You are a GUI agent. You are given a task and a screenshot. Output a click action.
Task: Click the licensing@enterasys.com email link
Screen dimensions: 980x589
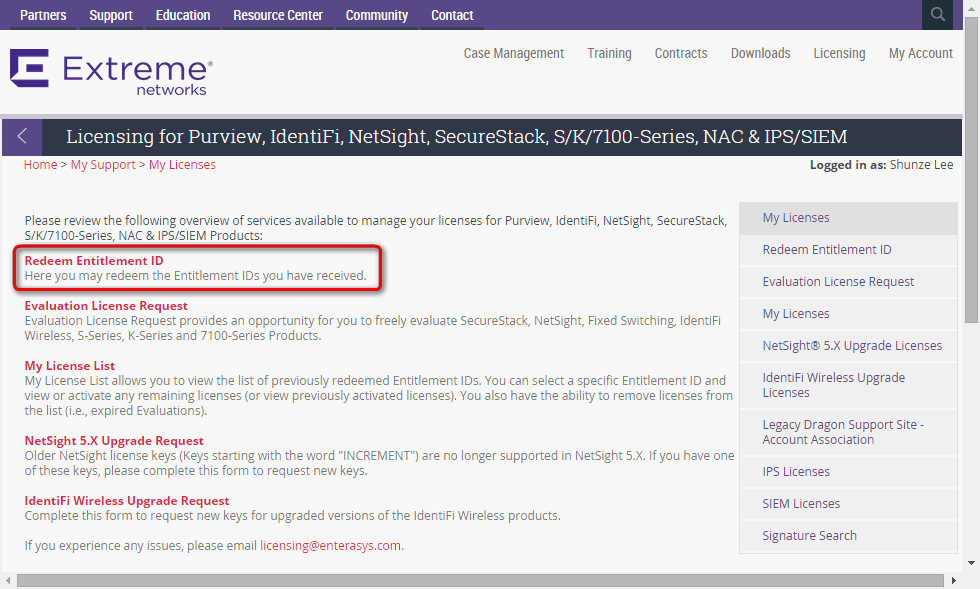tap(330, 545)
